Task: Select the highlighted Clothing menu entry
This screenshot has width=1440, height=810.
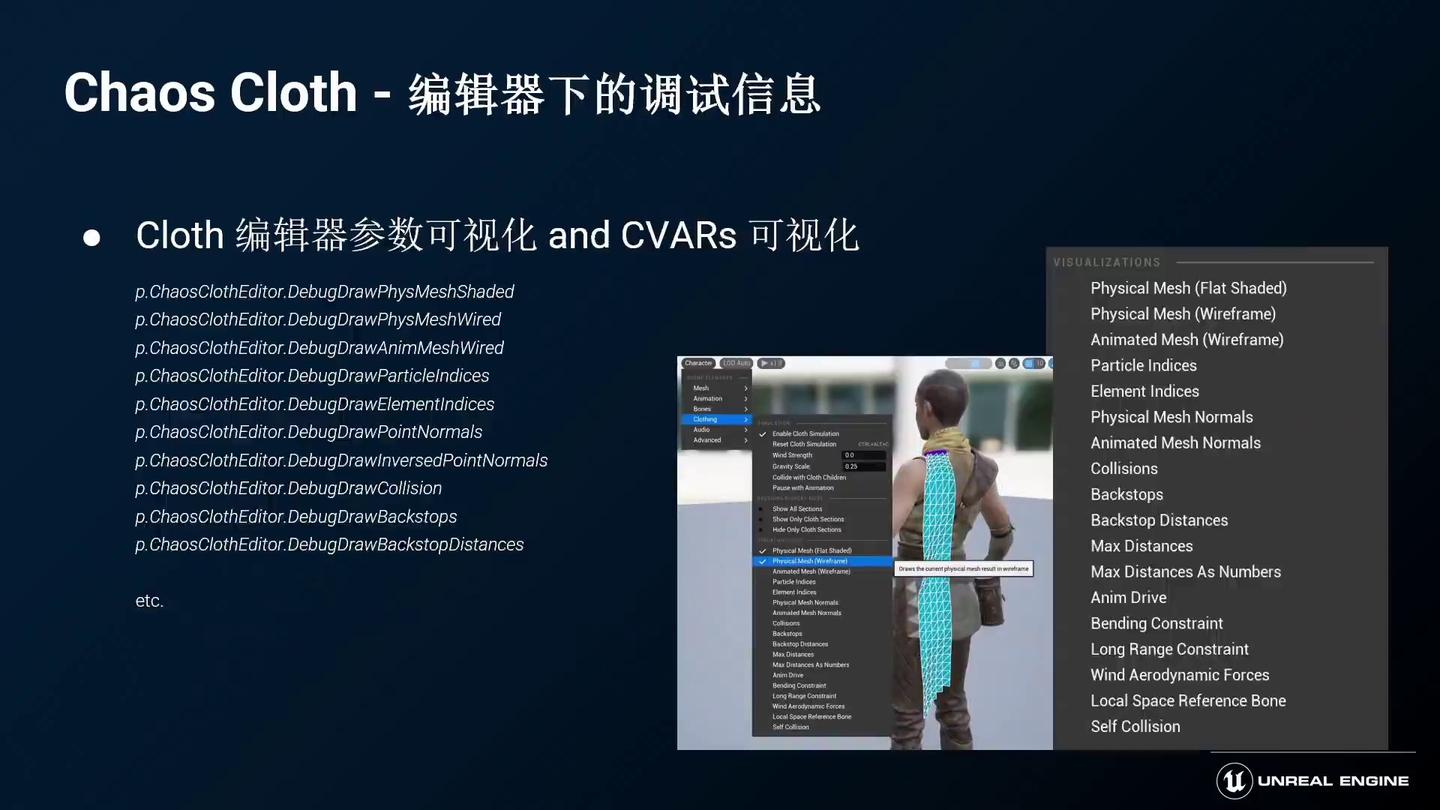Action: pos(716,420)
